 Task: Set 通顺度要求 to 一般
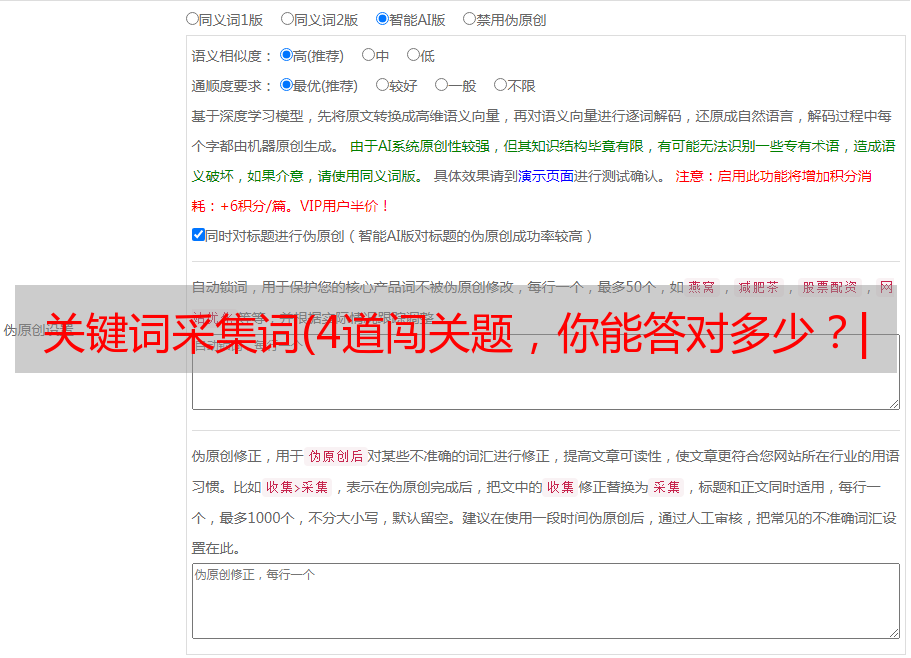(x=442, y=85)
